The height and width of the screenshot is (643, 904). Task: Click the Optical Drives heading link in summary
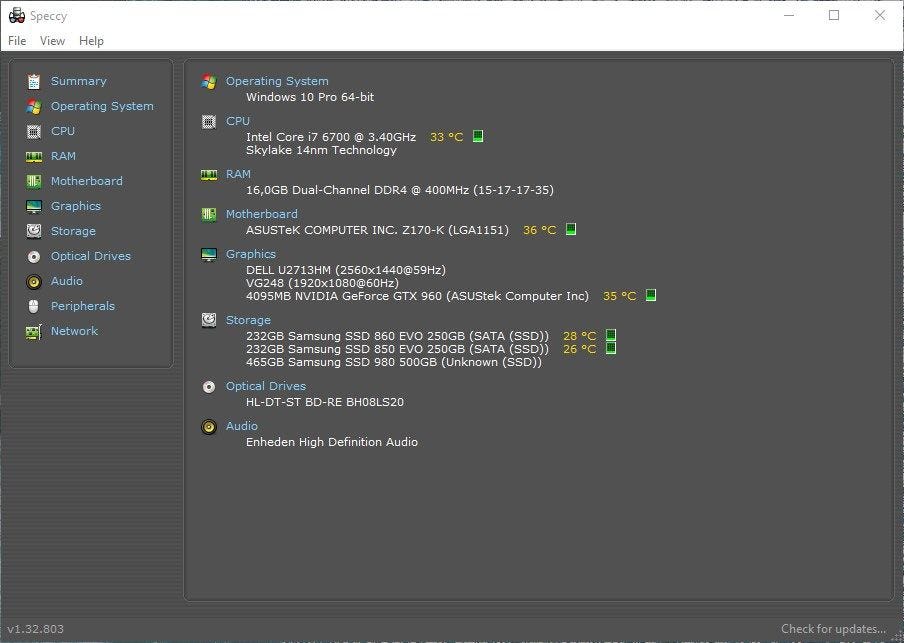point(266,386)
